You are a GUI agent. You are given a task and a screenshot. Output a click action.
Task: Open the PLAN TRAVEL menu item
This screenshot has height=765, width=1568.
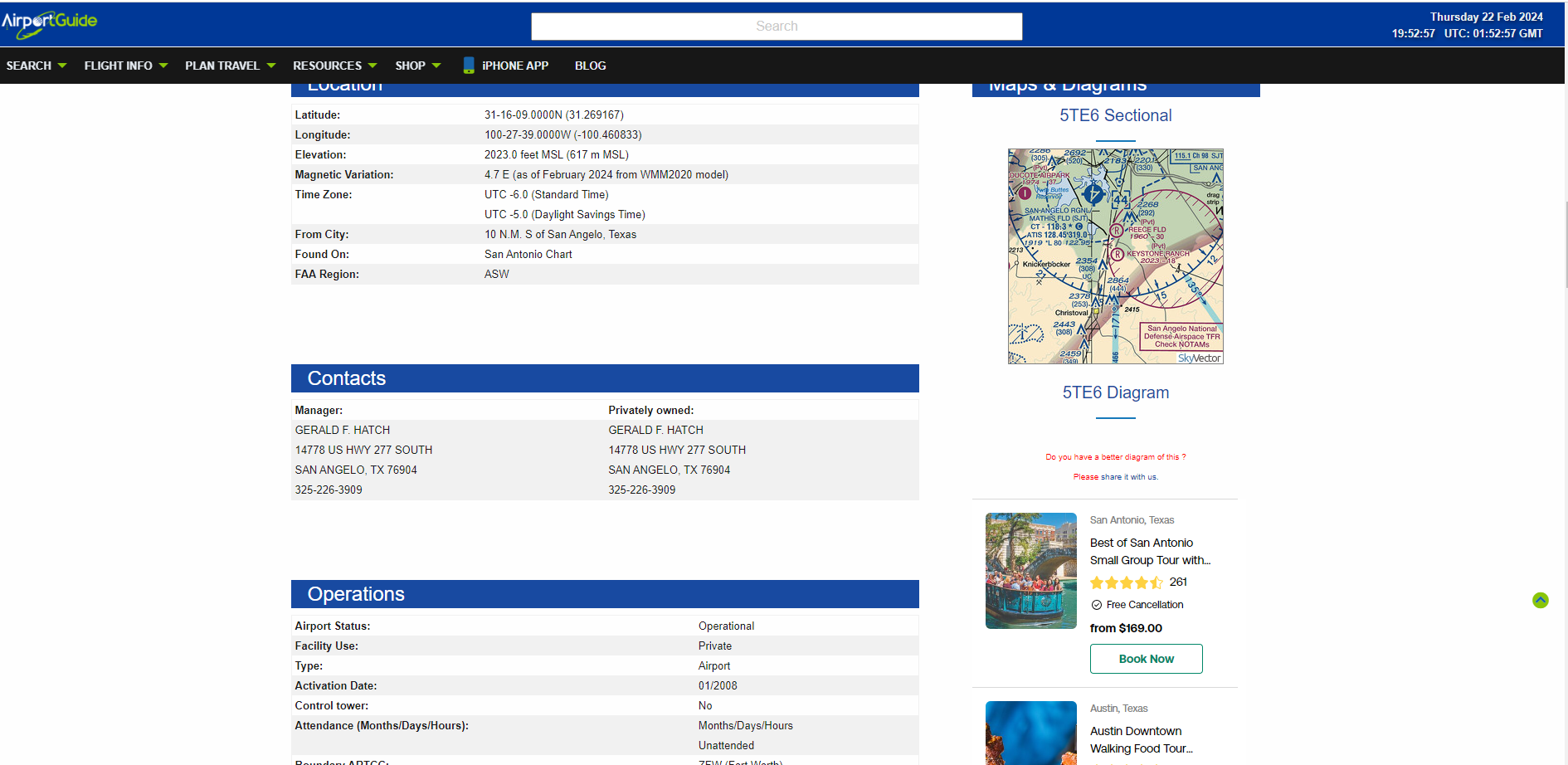pos(222,66)
